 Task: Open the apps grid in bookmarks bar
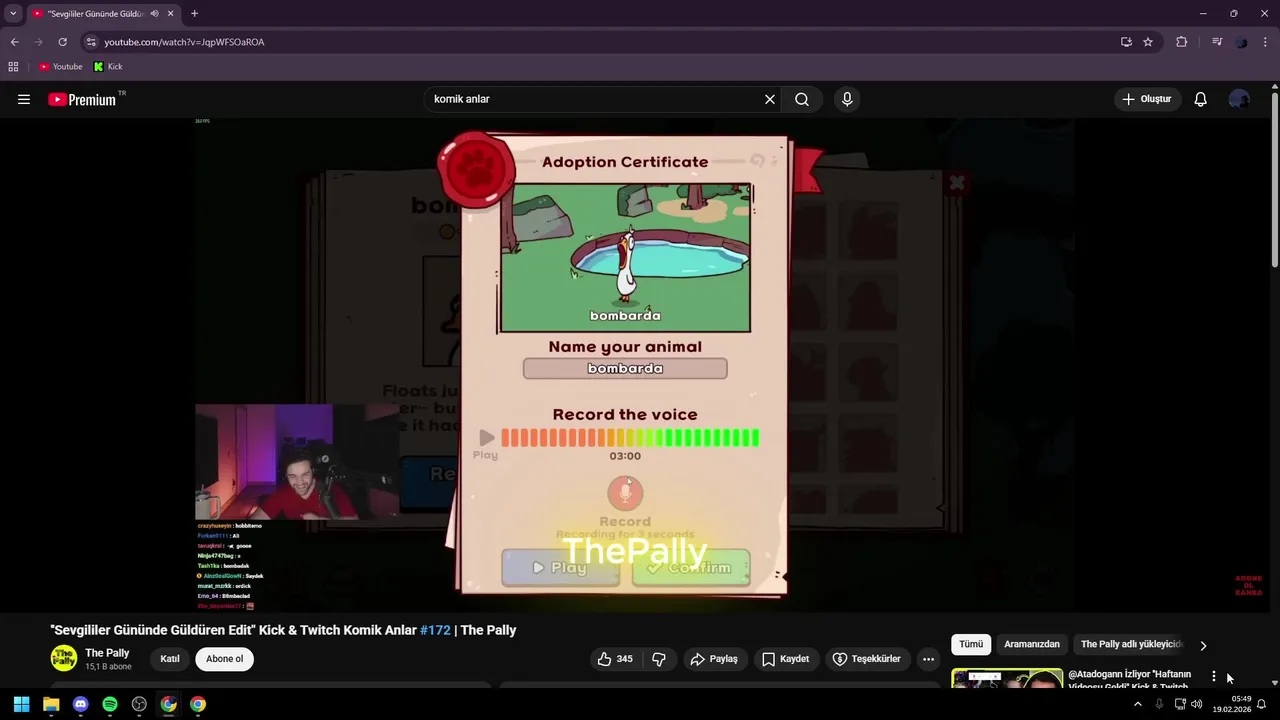pyautogui.click(x=13, y=66)
